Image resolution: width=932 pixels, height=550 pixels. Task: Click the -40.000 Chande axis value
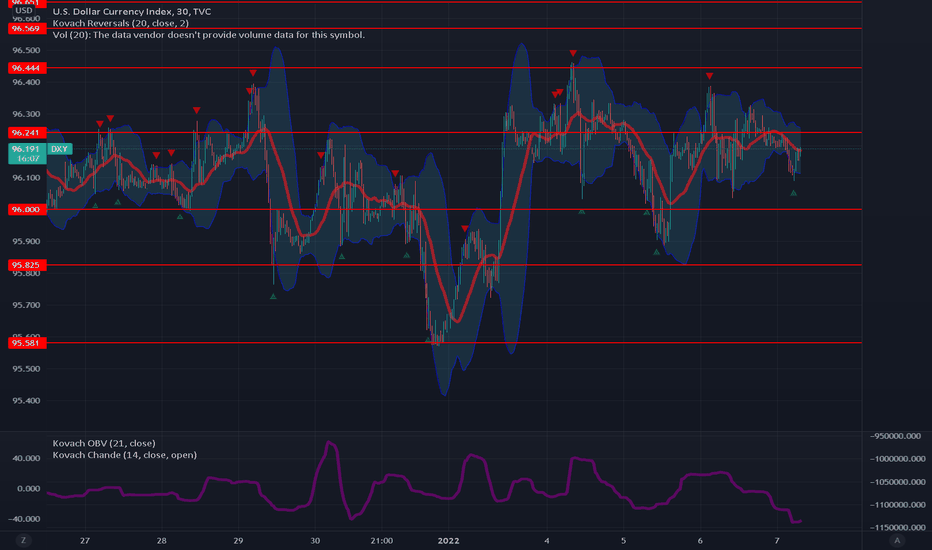coord(26,519)
